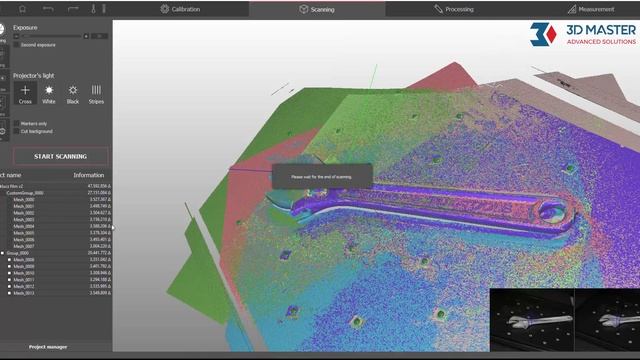The height and width of the screenshot is (360, 640).
Task: Click the 3D Master logo
Action: point(583,34)
